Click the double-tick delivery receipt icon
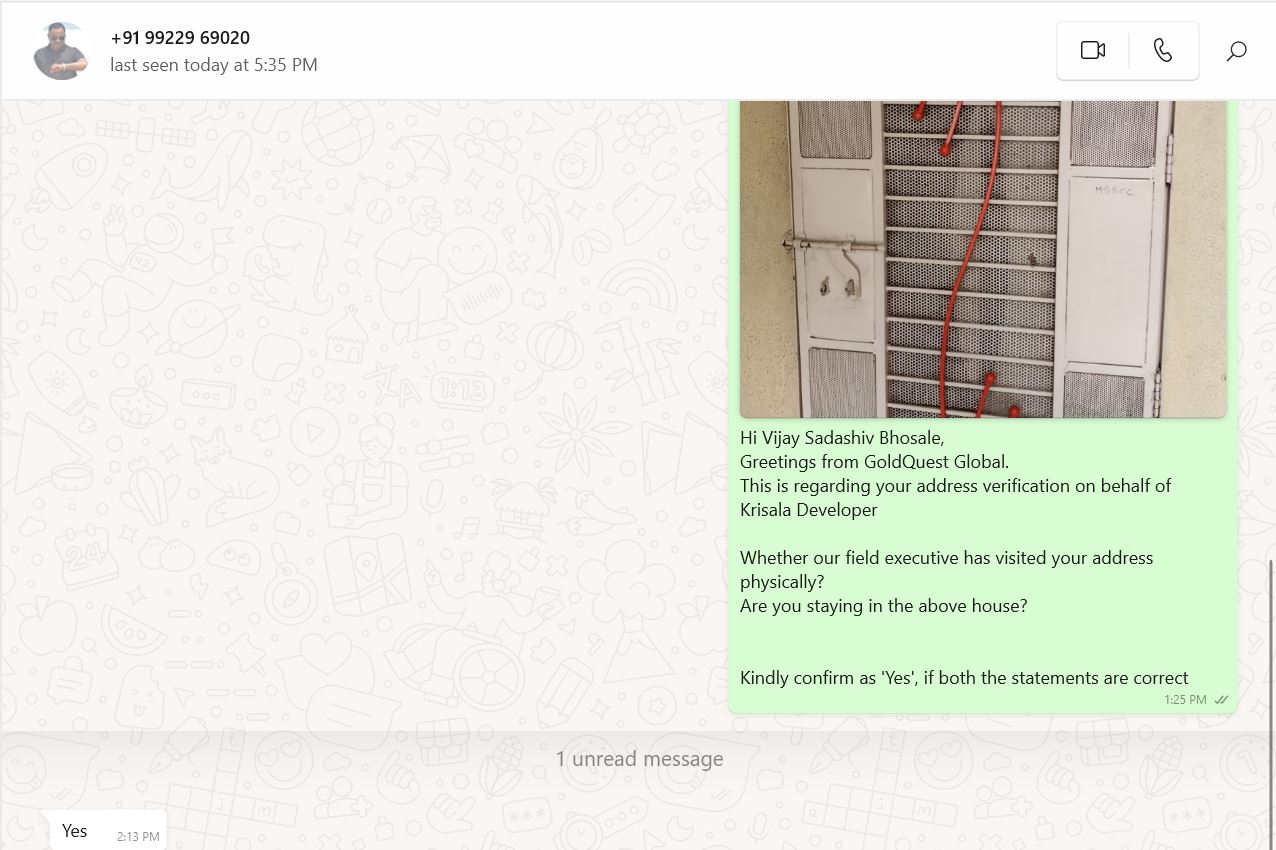Viewport: 1276px width, 850px height. click(1221, 700)
